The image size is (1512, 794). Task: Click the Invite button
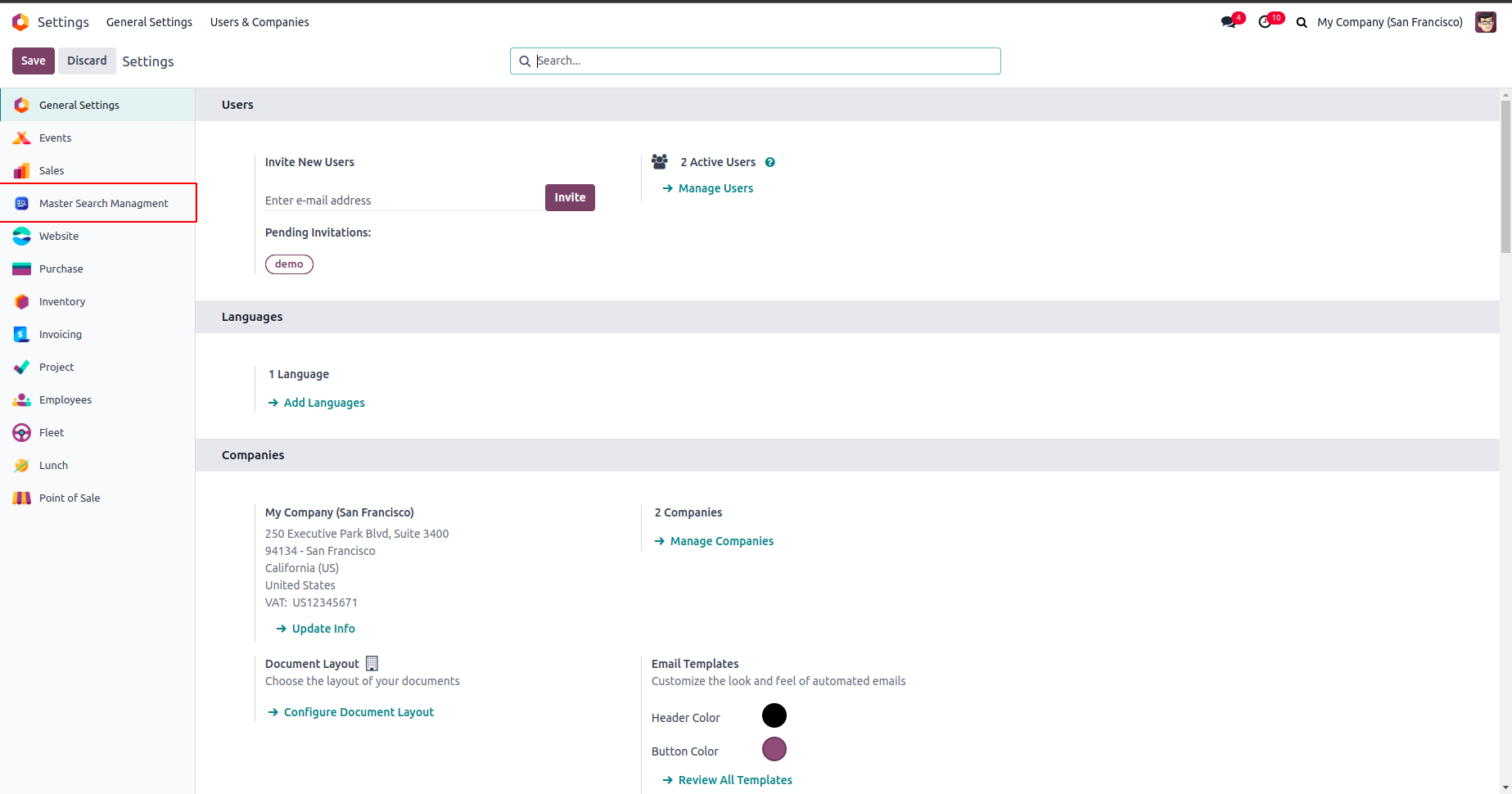(570, 197)
